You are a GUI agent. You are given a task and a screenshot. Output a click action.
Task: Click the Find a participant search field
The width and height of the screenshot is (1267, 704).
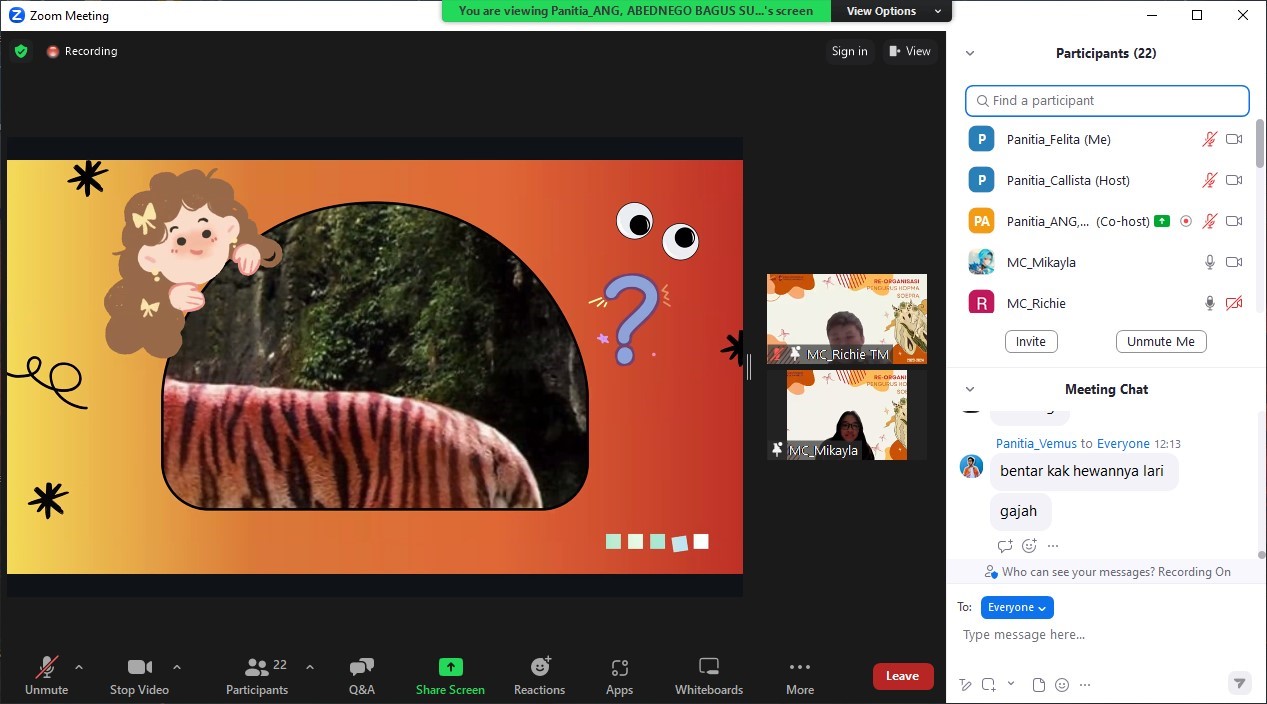coord(1107,100)
